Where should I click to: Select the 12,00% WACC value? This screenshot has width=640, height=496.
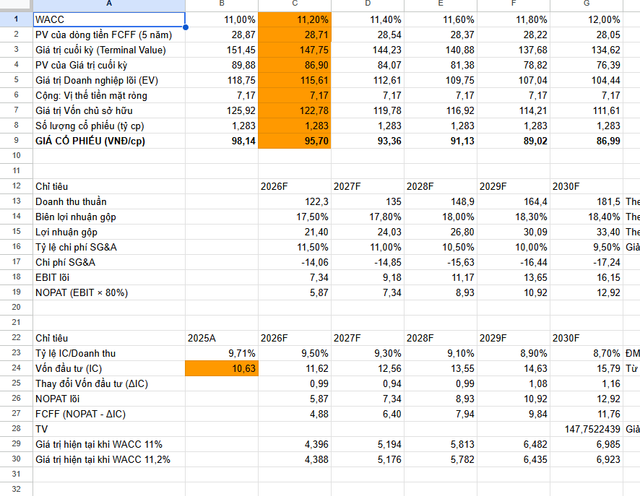pos(587,20)
